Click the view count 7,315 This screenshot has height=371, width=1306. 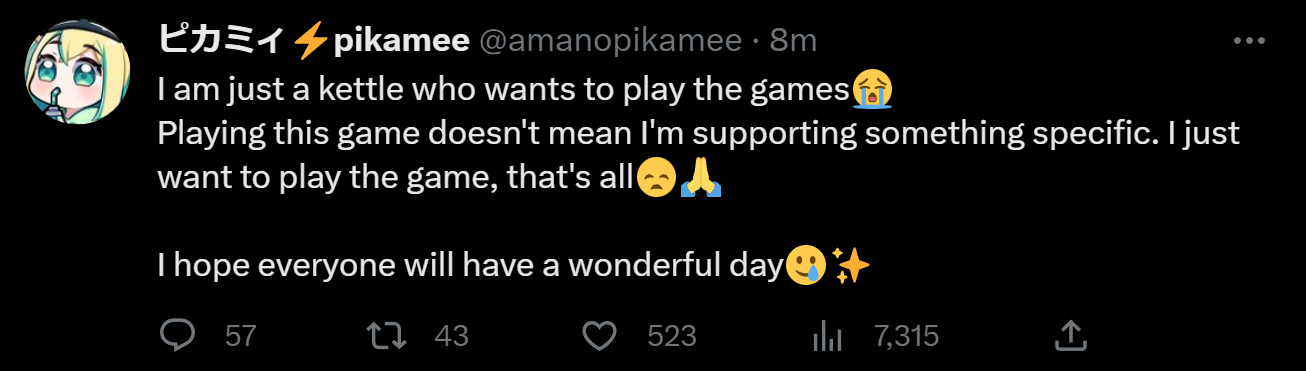click(x=906, y=336)
